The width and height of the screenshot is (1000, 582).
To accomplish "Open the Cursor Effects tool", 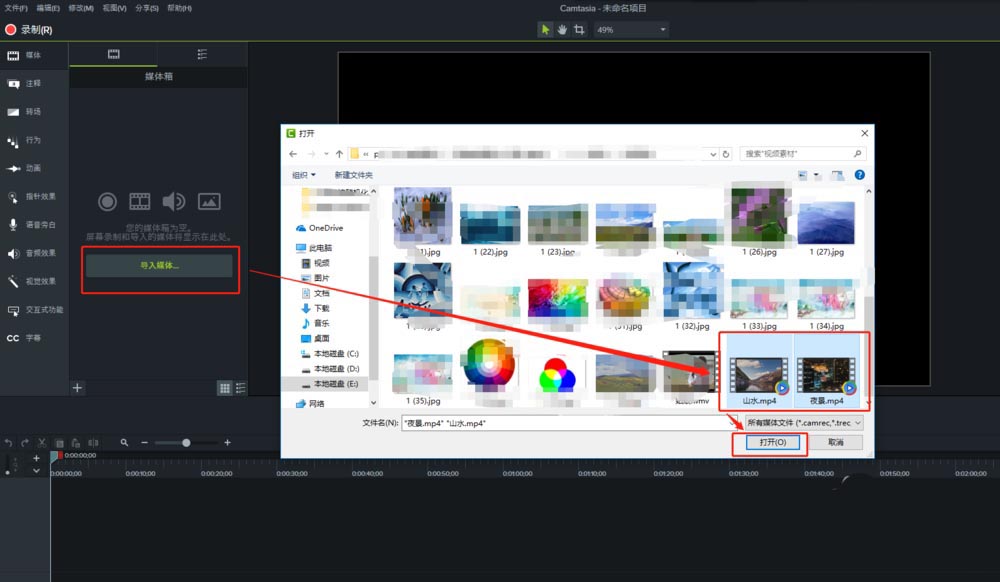I will click(31, 196).
